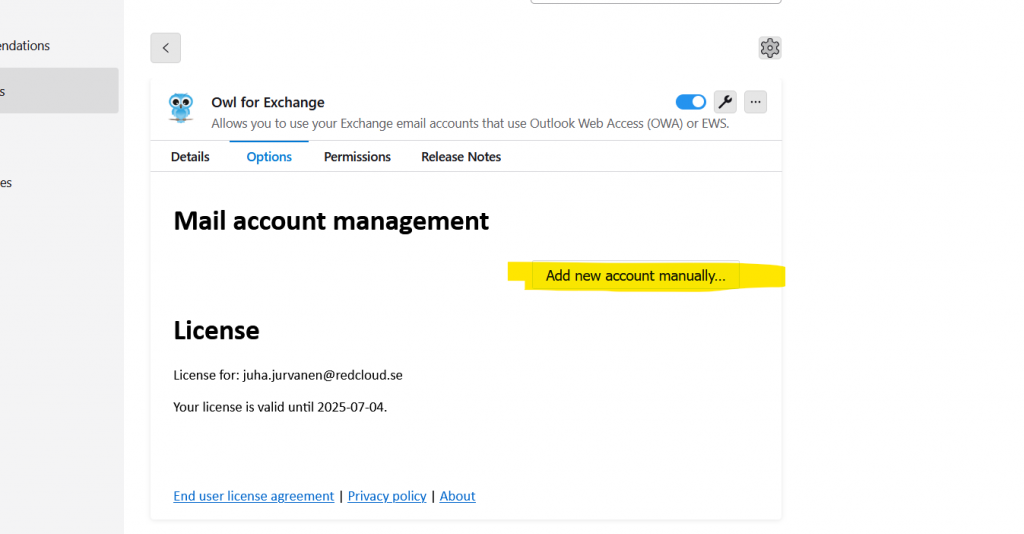Screen dimensions: 1024x534
Task: View the Release Notes tab
Action: pyautogui.click(x=461, y=157)
